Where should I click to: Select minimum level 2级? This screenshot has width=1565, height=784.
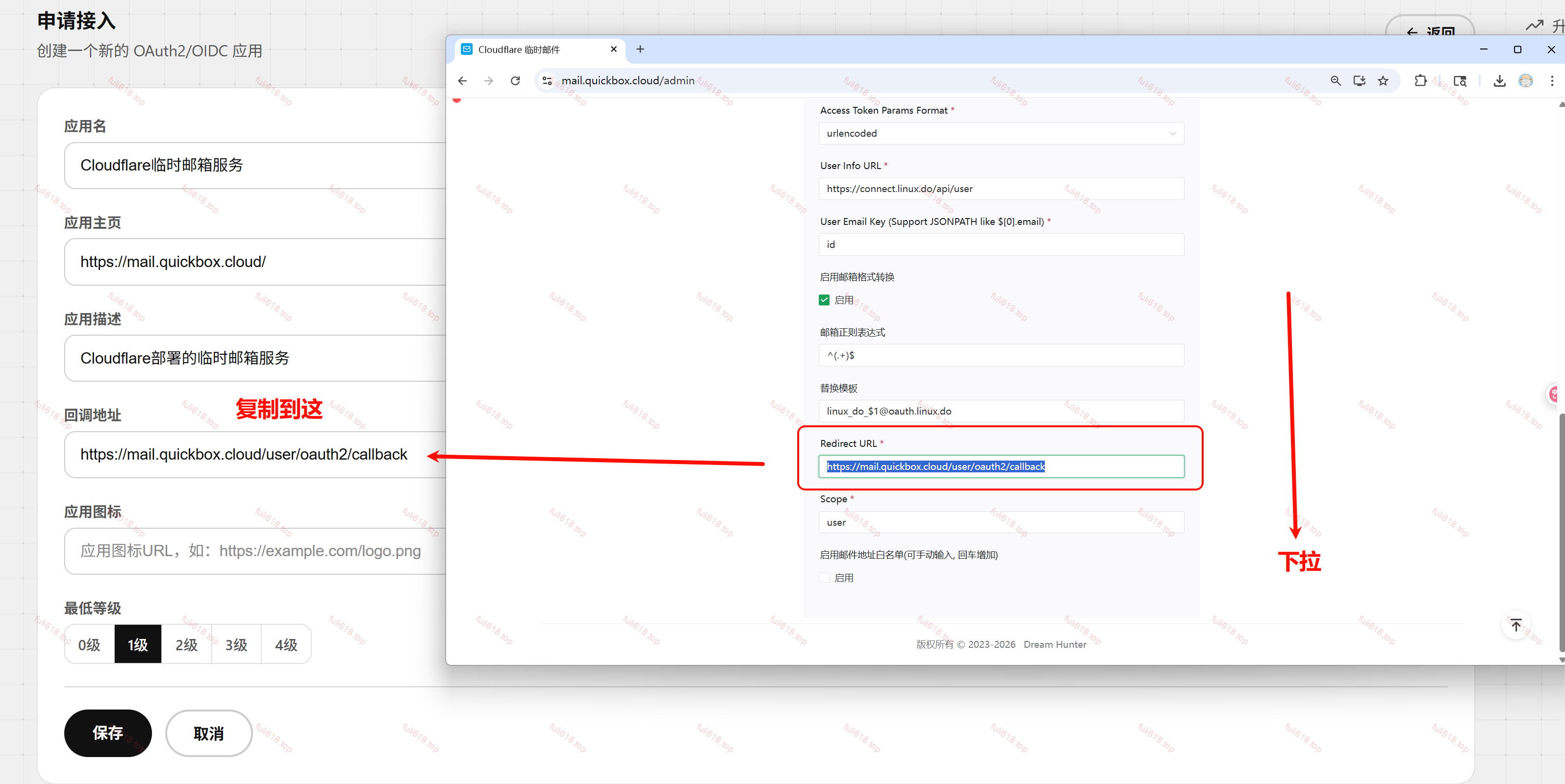pos(186,644)
